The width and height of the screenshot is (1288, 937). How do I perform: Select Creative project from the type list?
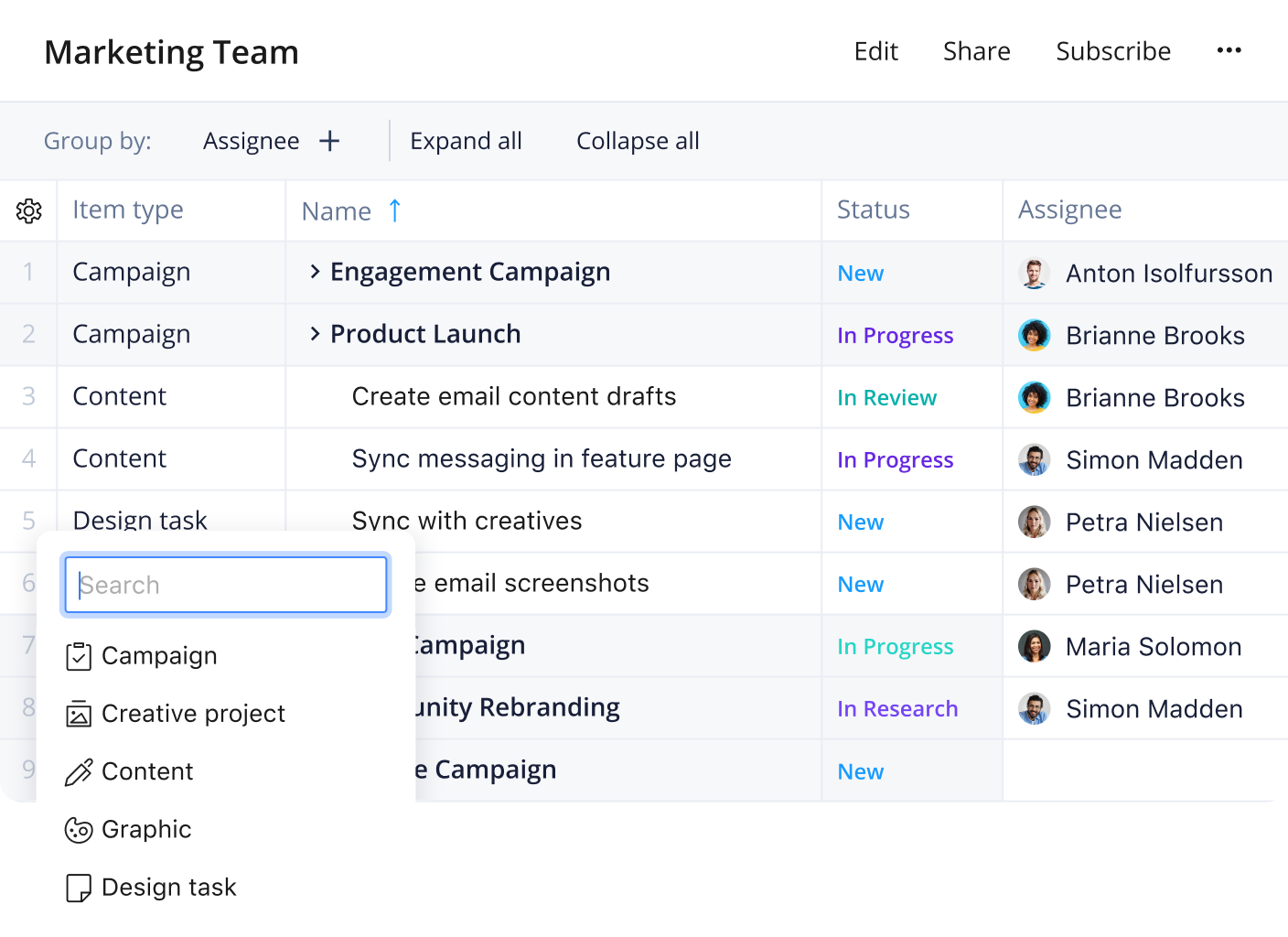(193, 714)
